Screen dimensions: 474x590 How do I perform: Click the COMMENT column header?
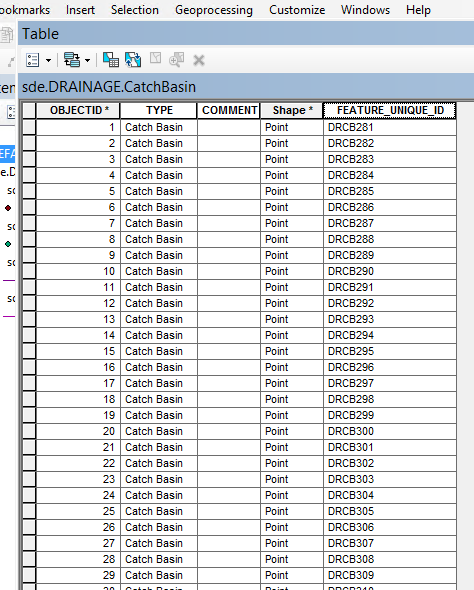(229, 111)
